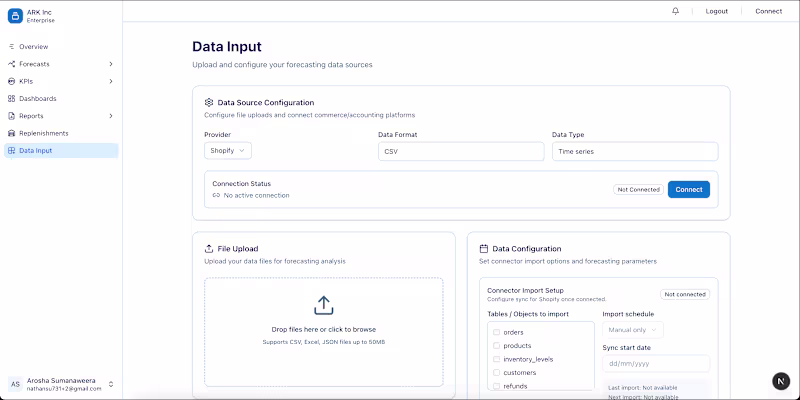Select Data Input in the sidebar
Image resolution: width=800 pixels, height=400 pixels.
point(61,151)
